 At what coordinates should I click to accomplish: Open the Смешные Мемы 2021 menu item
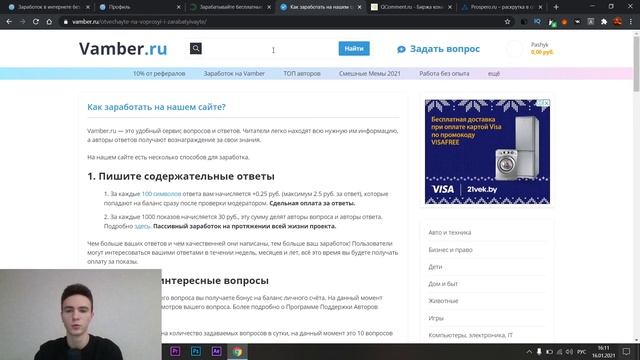pos(370,73)
